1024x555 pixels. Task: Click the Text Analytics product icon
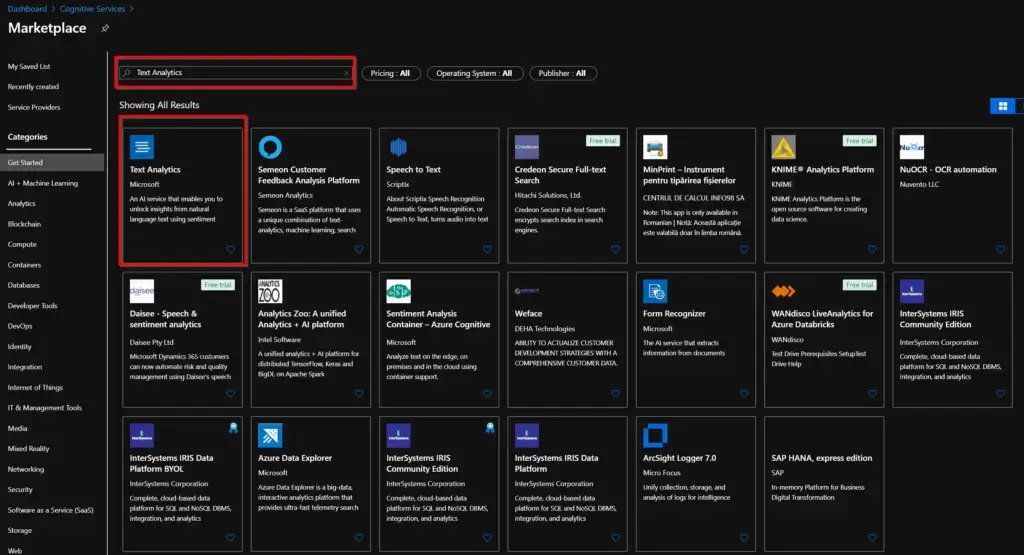(142, 147)
